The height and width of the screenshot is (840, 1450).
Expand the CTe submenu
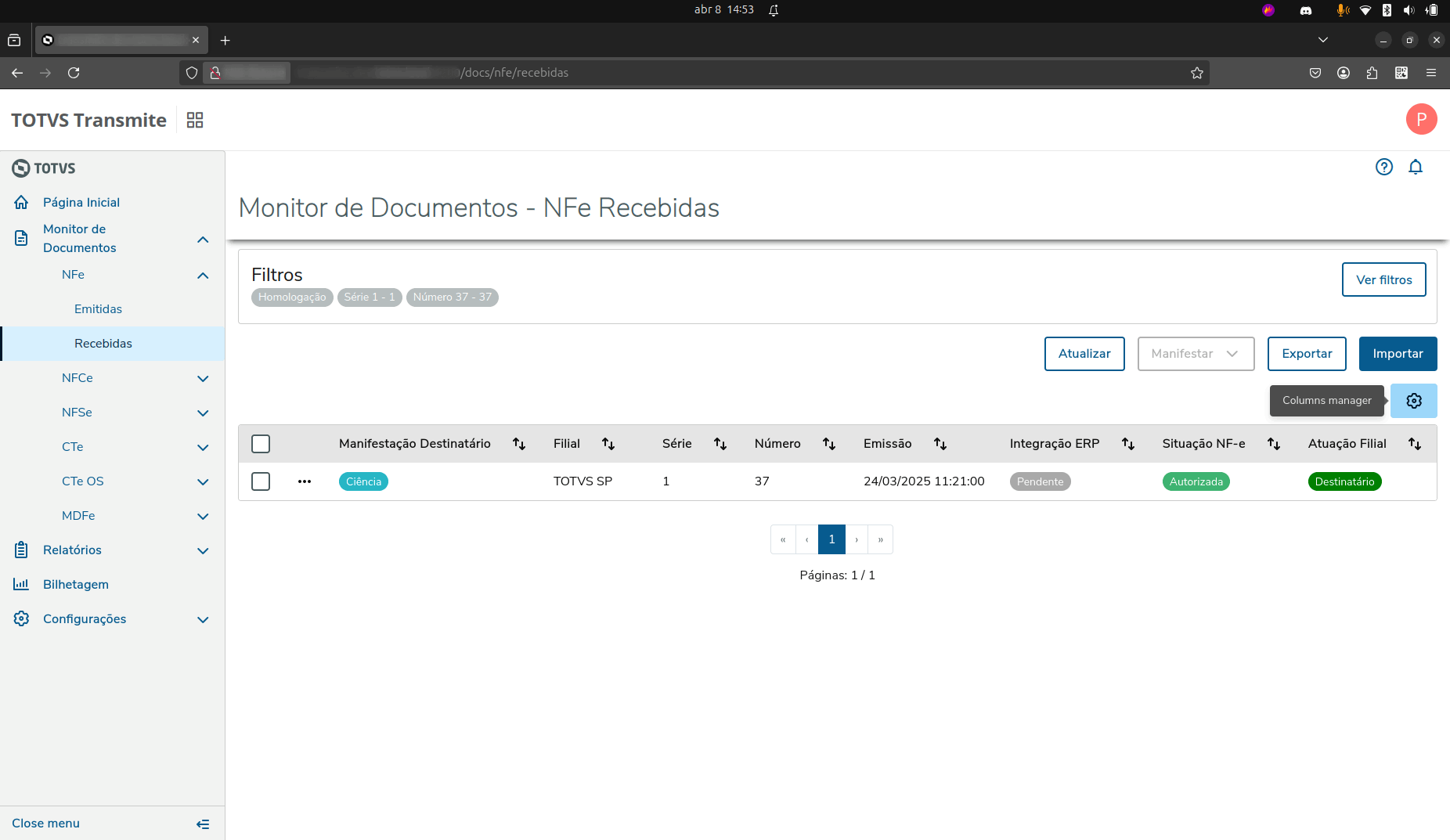tap(203, 447)
